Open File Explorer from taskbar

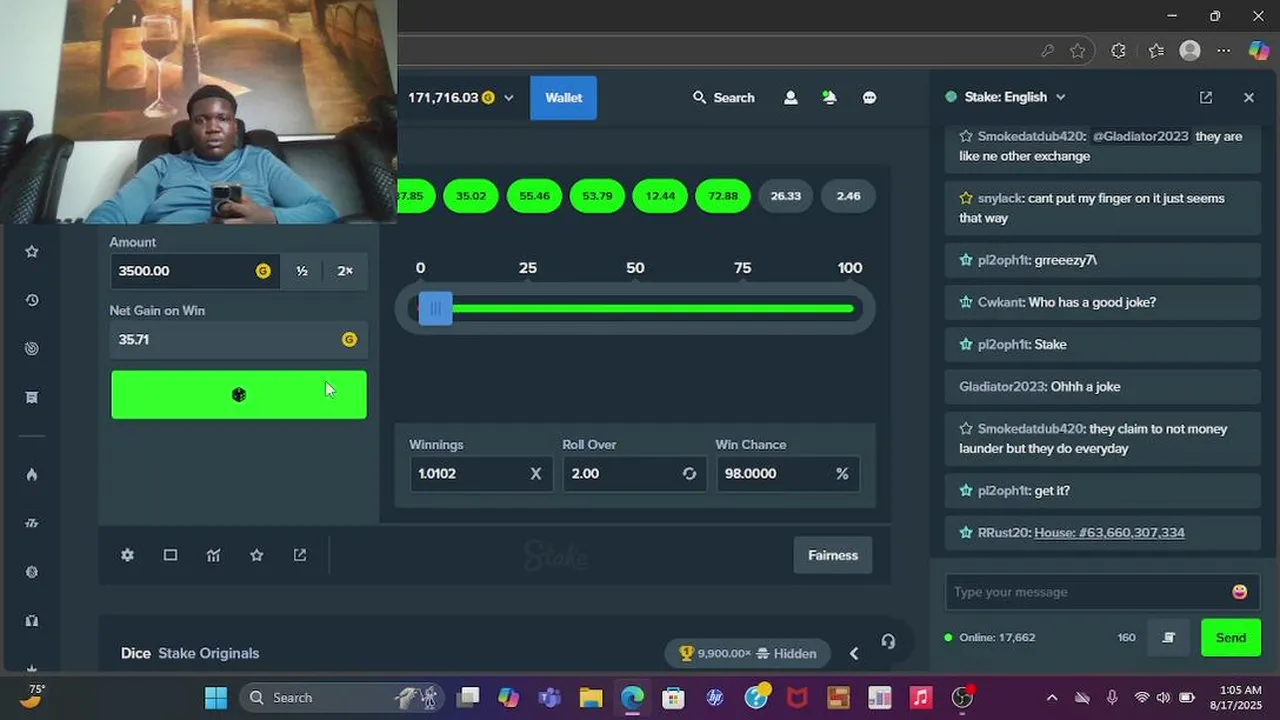click(x=591, y=698)
